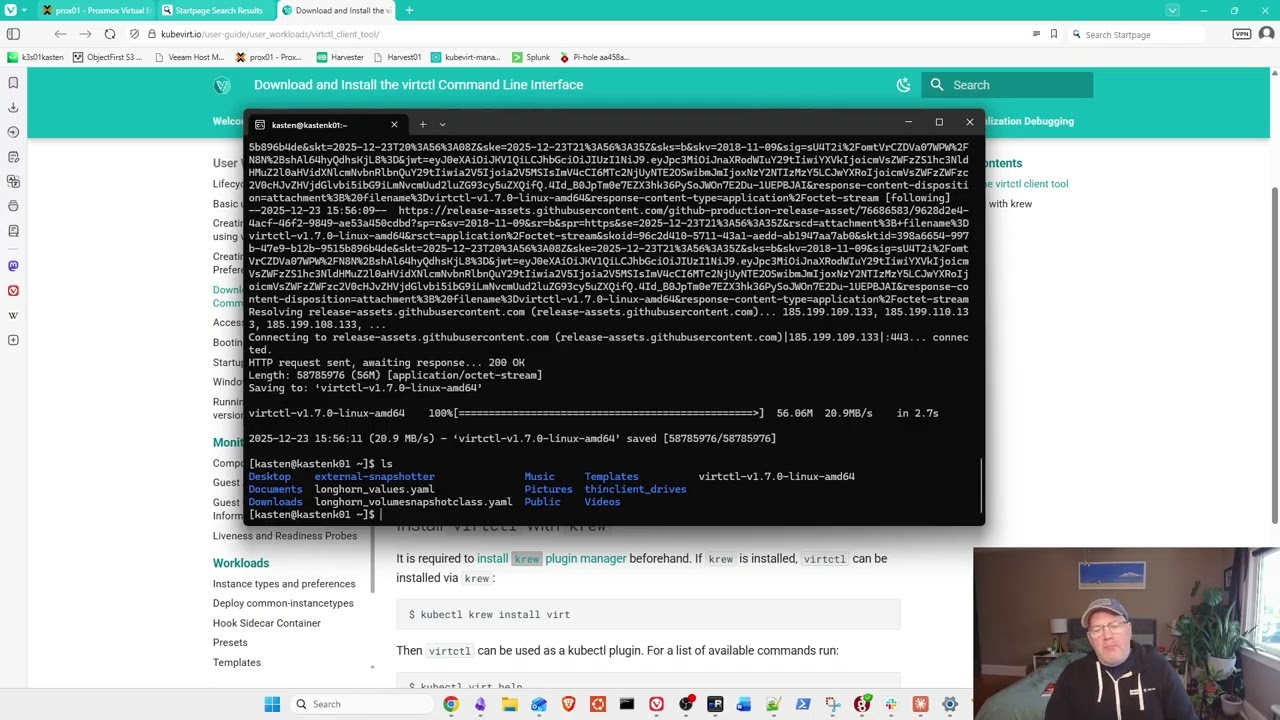This screenshot has height=720, width=1280.
Task: Open a new browser tab
Action: coord(409,10)
